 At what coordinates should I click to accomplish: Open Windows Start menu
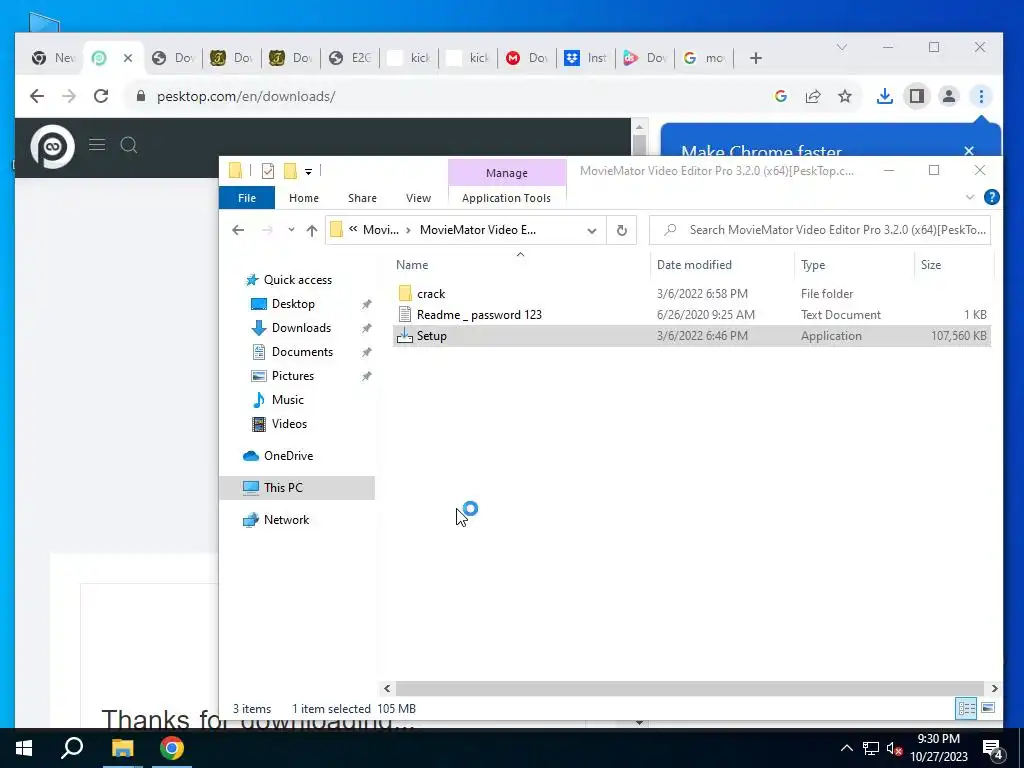[24, 748]
